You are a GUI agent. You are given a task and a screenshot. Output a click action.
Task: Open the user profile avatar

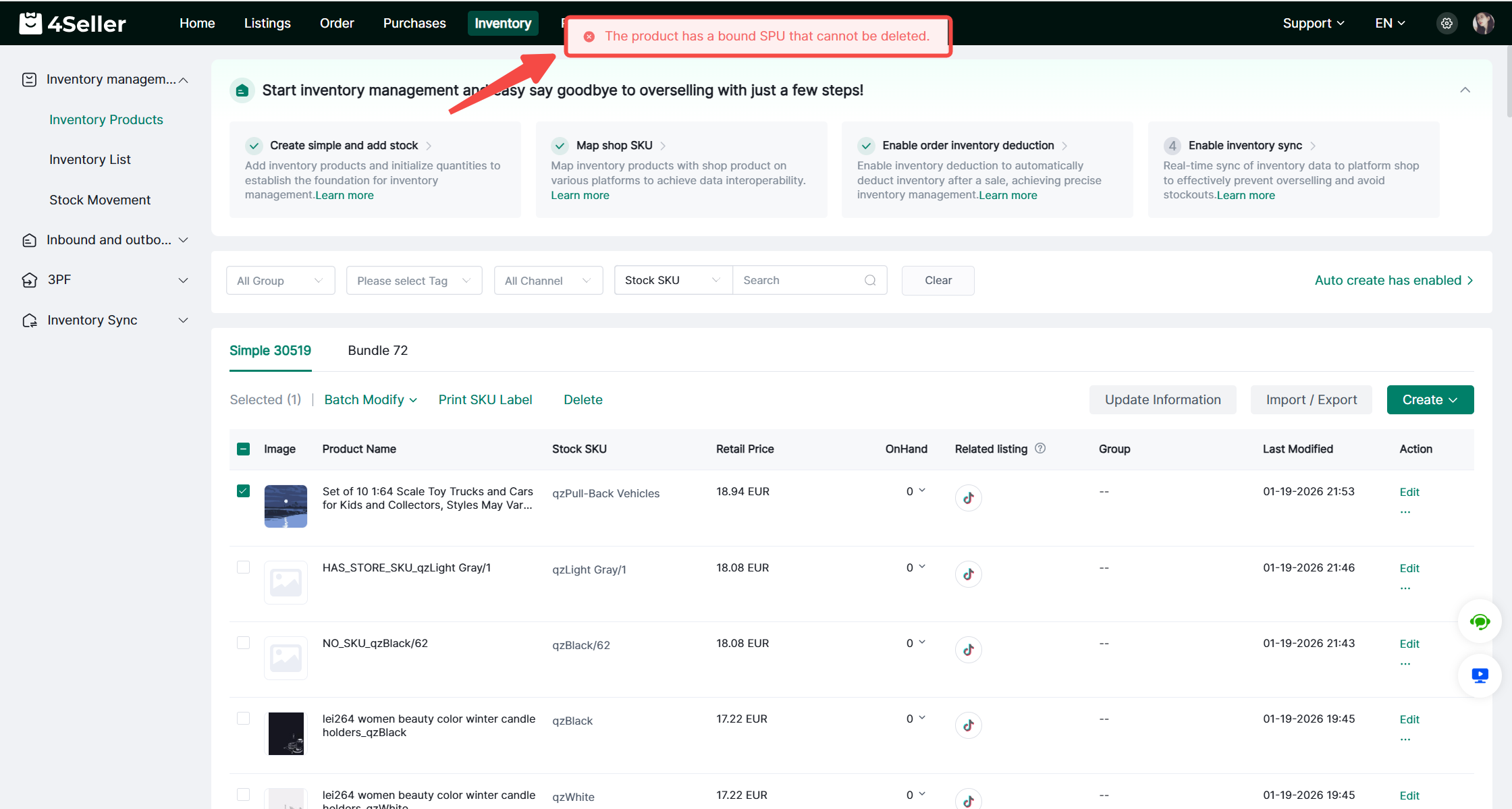[1483, 24]
